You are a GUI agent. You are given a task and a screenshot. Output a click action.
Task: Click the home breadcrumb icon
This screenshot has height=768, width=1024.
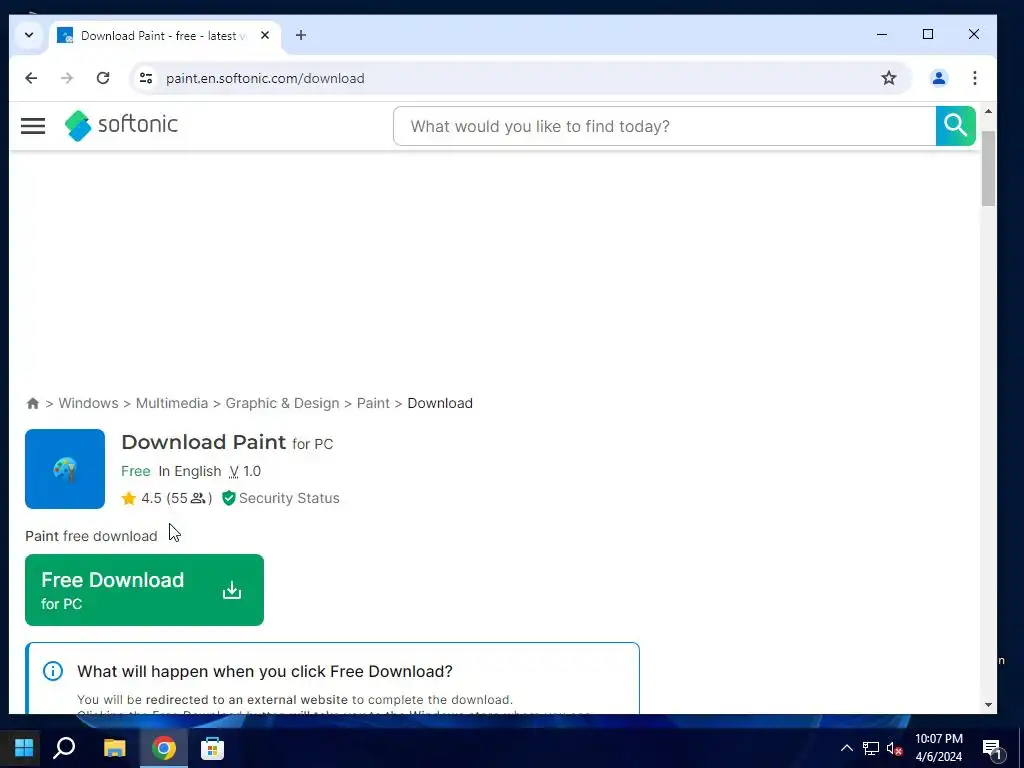pyautogui.click(x=33, y=403)
